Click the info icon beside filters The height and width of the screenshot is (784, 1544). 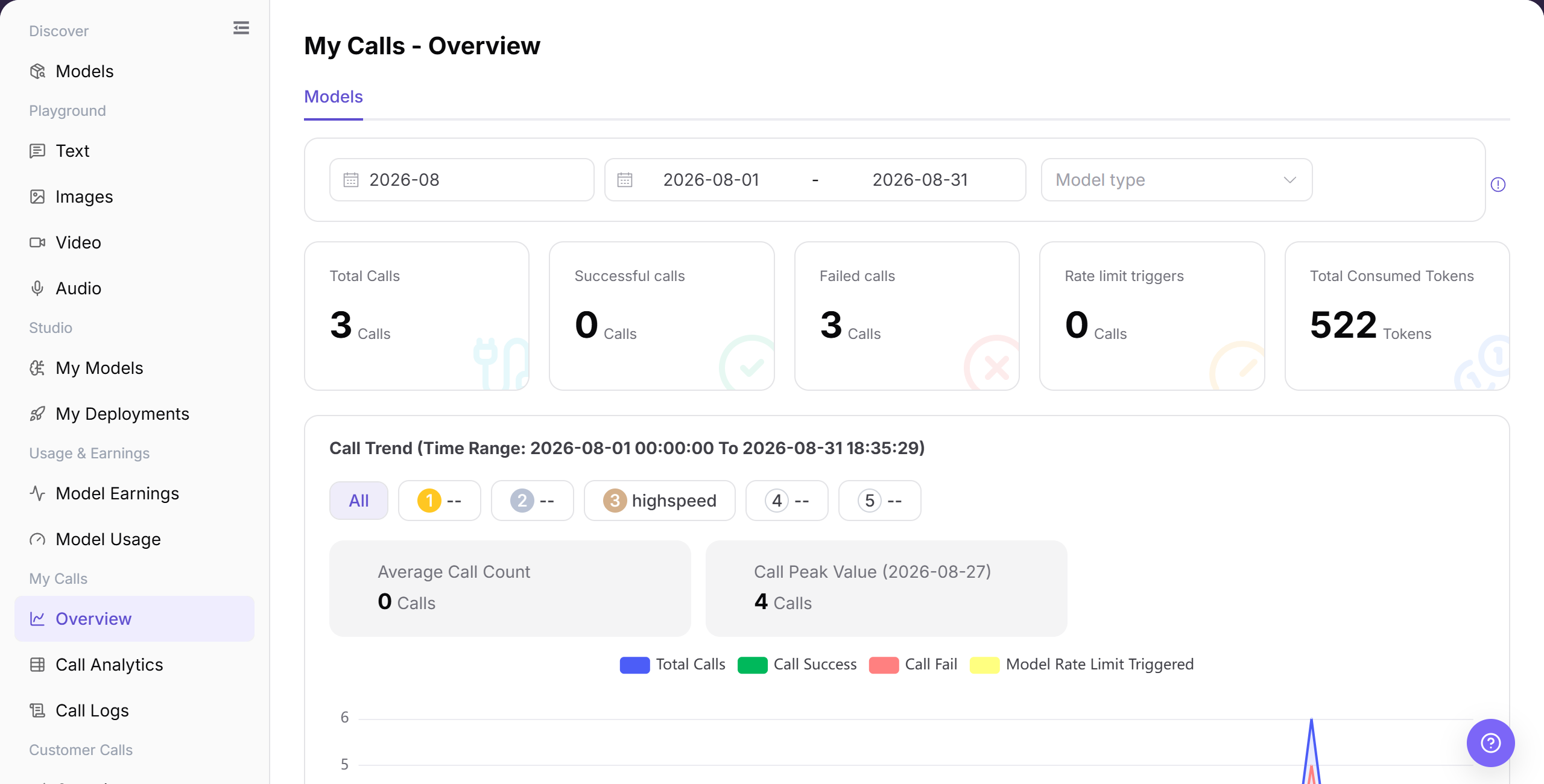[x=1498, y=185]
